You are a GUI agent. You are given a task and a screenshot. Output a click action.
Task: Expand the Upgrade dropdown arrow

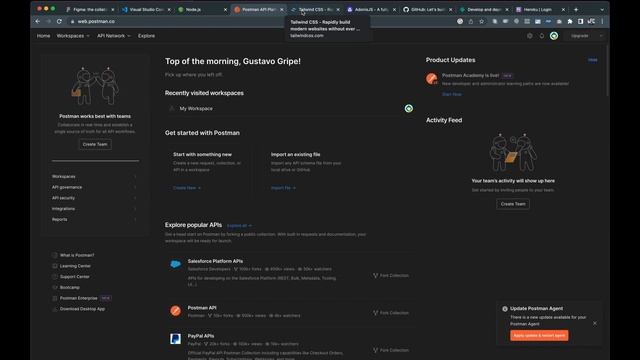click(601, 36)
